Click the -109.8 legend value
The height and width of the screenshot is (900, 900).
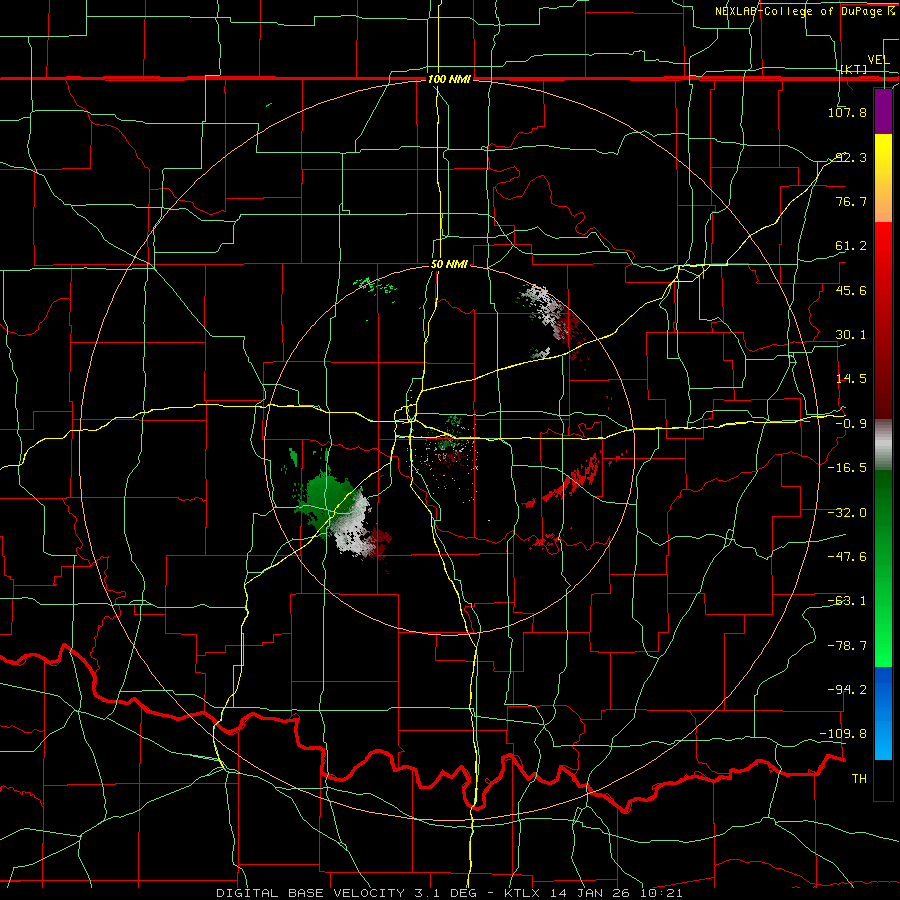pos(844,734)
